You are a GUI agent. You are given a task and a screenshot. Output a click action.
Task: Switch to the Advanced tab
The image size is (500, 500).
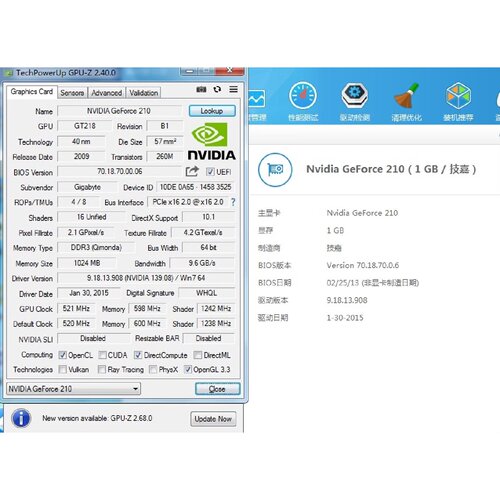click(x=107, y=93)
